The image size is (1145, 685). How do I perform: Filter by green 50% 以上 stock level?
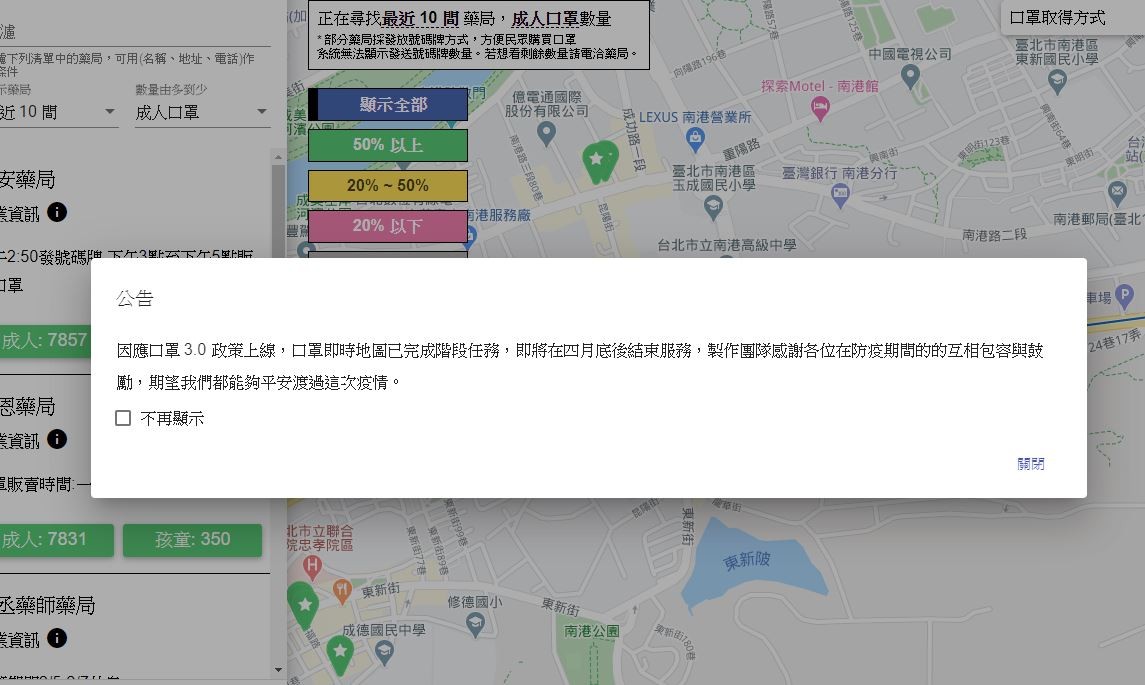(388, 145)
